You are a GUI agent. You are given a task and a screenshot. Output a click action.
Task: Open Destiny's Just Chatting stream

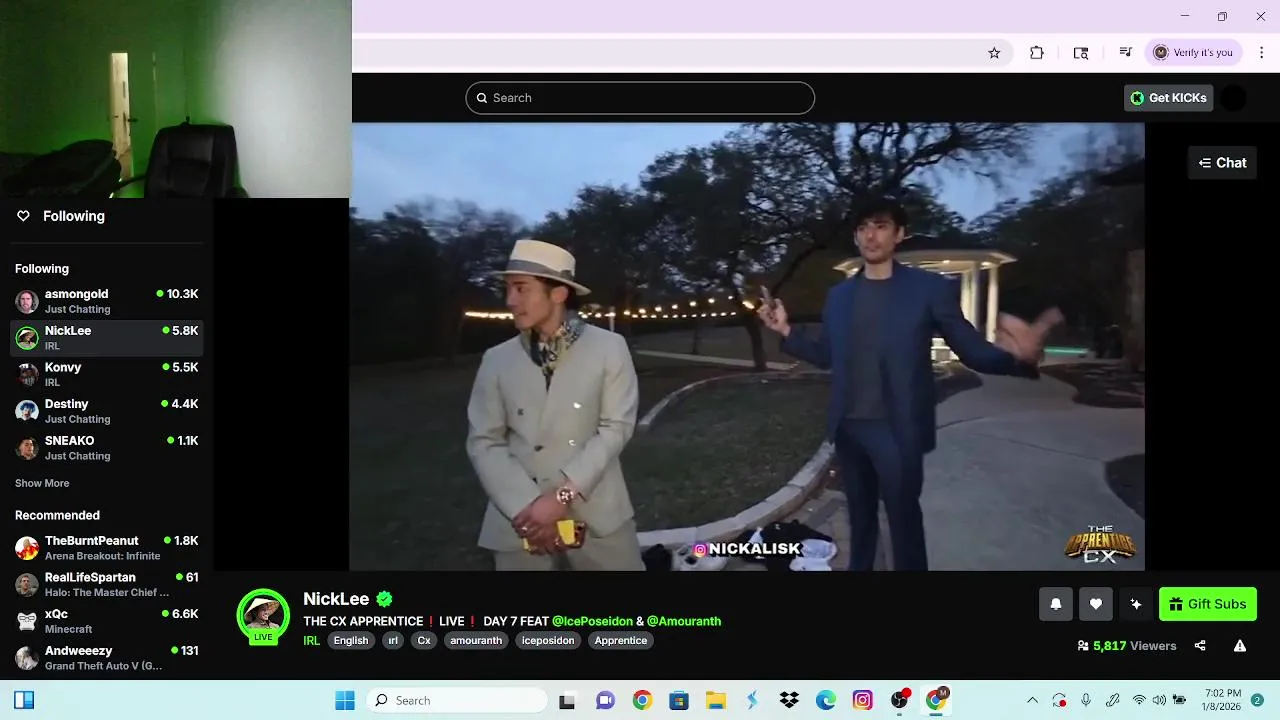point(107,411)
